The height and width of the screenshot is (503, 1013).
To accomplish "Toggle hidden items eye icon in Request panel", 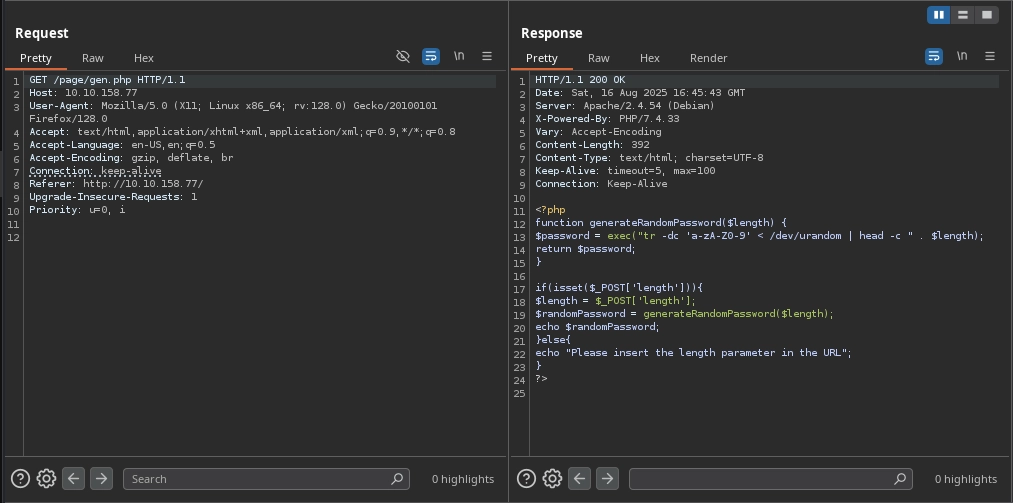I will 403,57.
